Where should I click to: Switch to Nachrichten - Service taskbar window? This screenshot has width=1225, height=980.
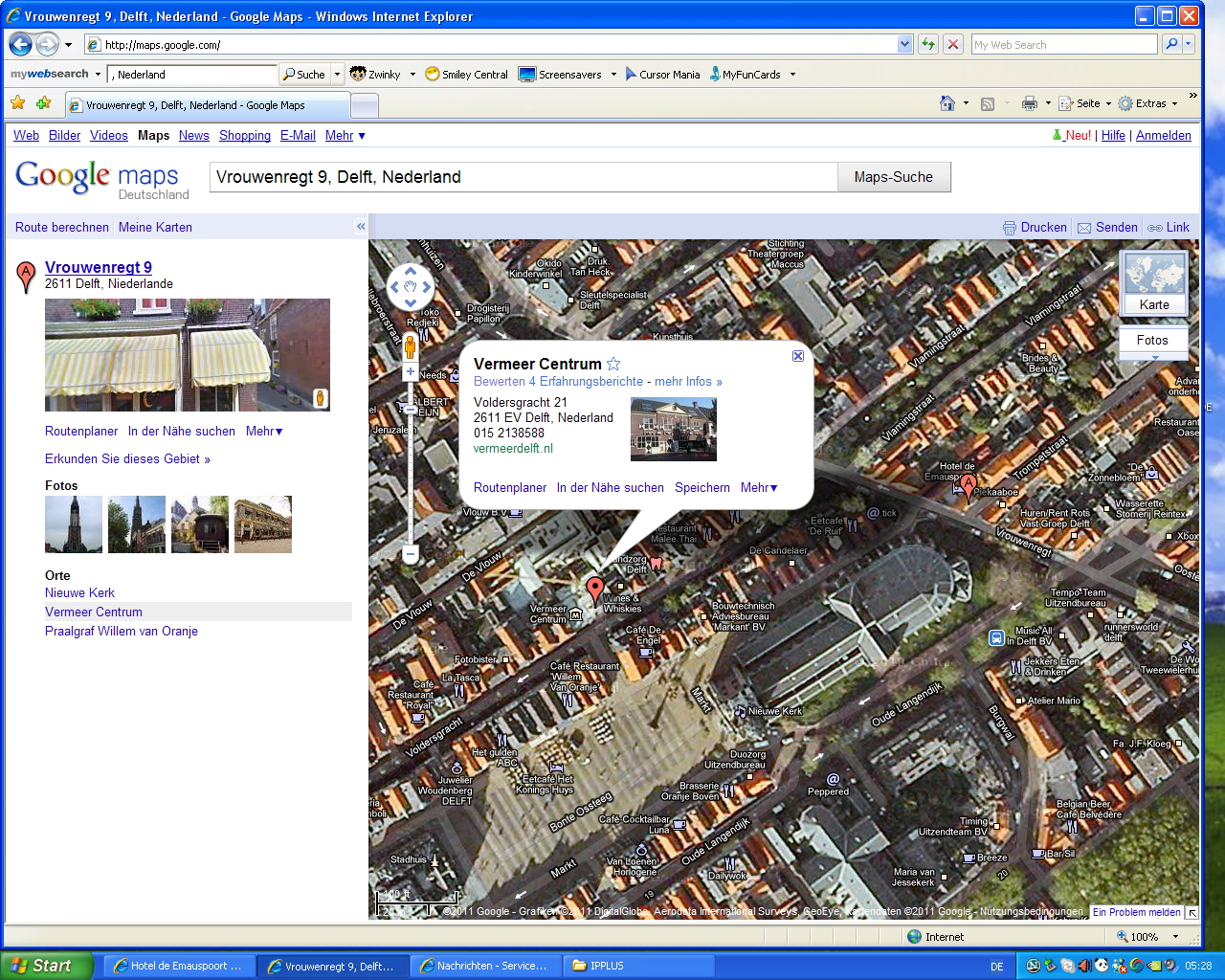[485, 966]
